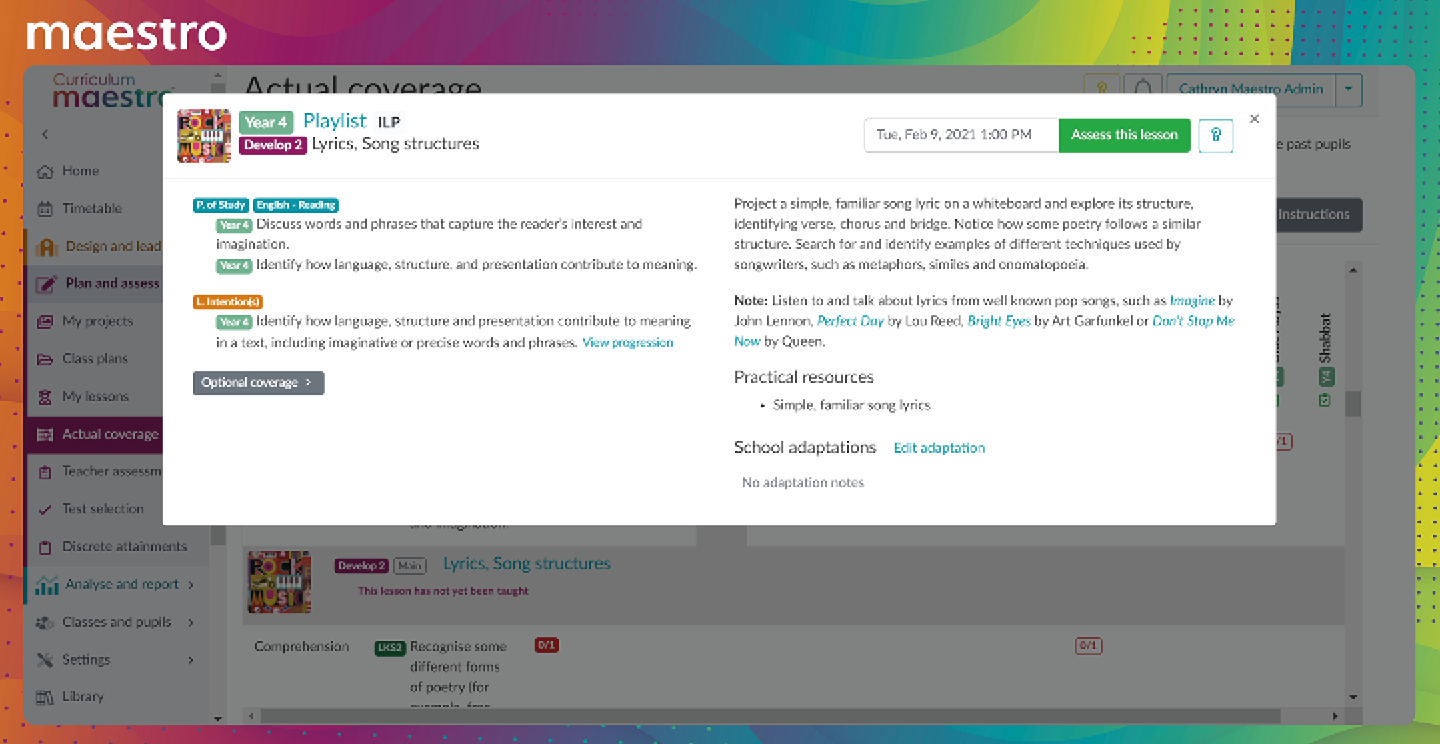Click the Assess this lesson button
Image resolution: width=1440 pixels, height=744 pixels.
click(x=1124, y=135)
